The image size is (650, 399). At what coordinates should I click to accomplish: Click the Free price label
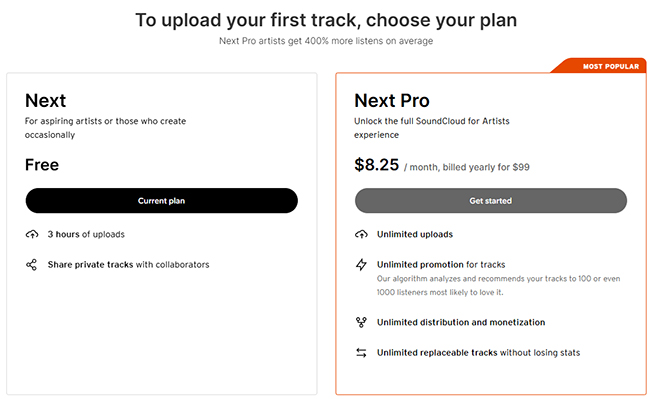pos(42,165)
